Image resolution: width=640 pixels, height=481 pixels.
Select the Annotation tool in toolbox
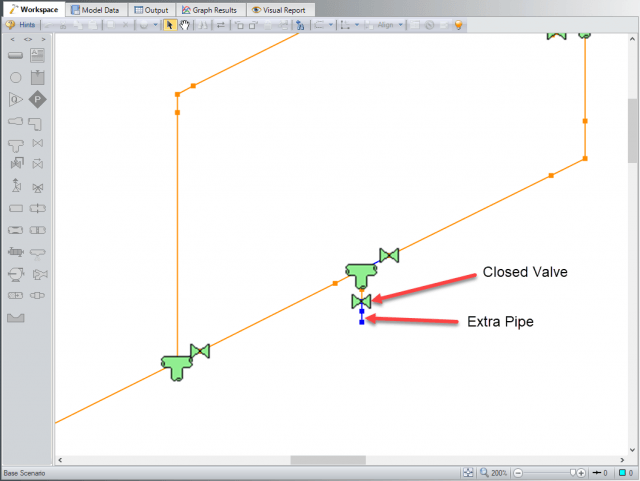point(37,55)
